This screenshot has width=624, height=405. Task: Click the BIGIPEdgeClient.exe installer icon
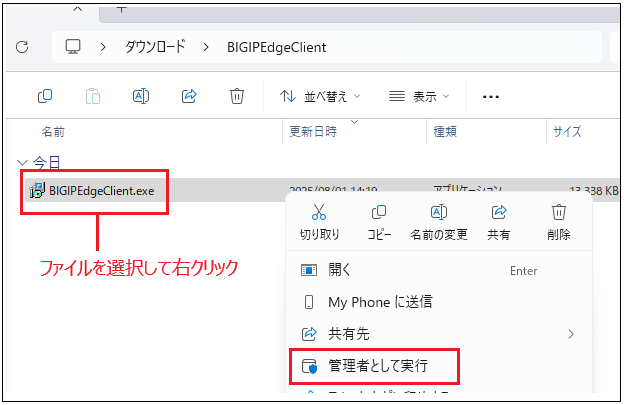pyautogui.click(x=37, y=191)
